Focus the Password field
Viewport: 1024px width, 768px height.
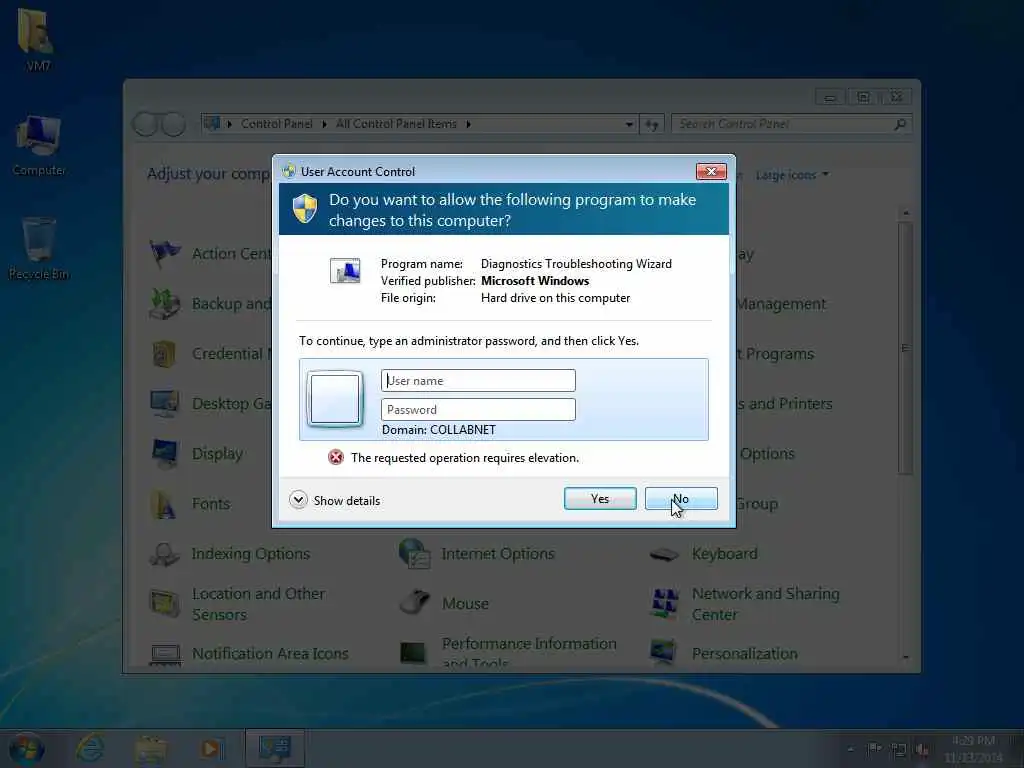point(478,409)
